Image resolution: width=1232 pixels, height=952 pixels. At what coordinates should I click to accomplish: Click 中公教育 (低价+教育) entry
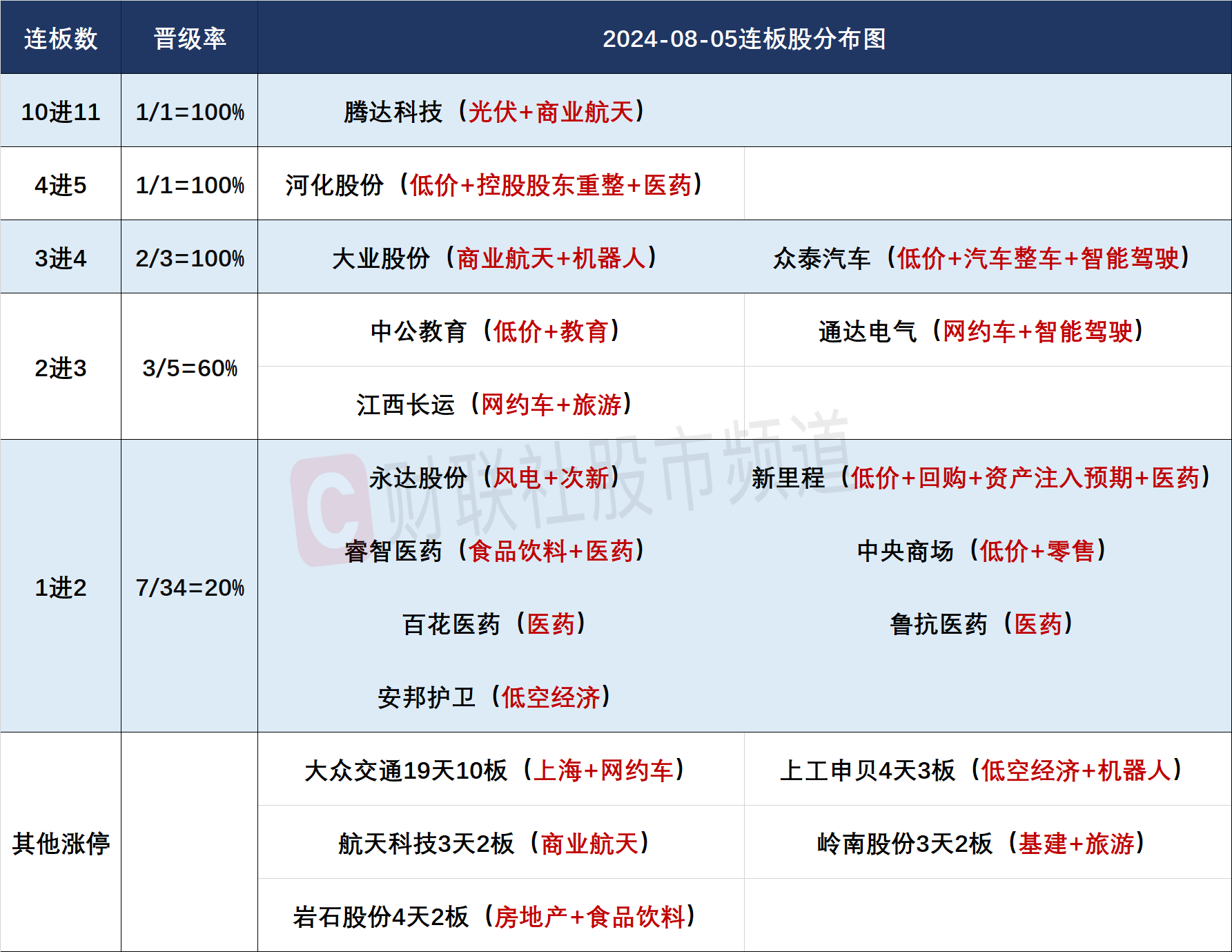coord(494,331)
